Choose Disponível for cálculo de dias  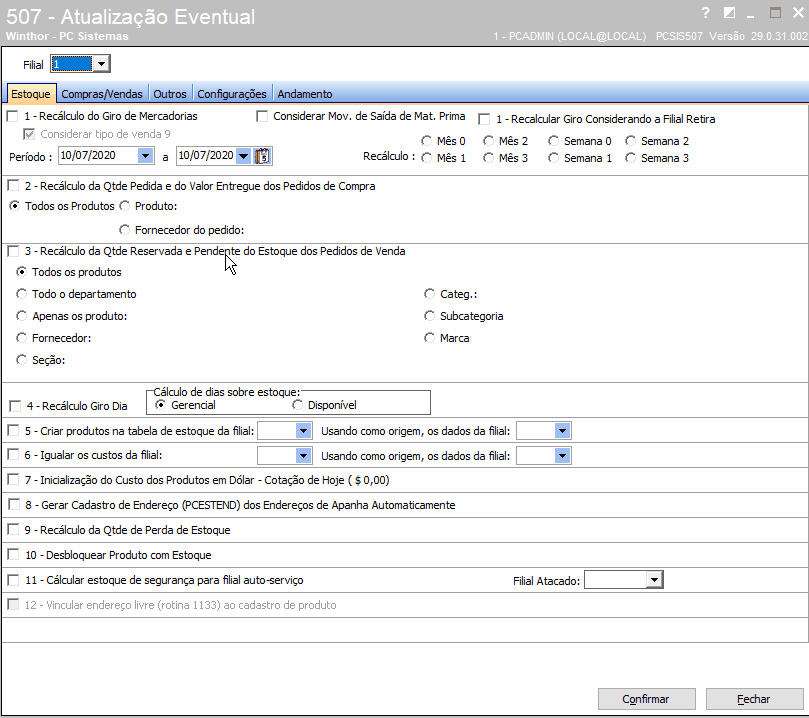297,405
